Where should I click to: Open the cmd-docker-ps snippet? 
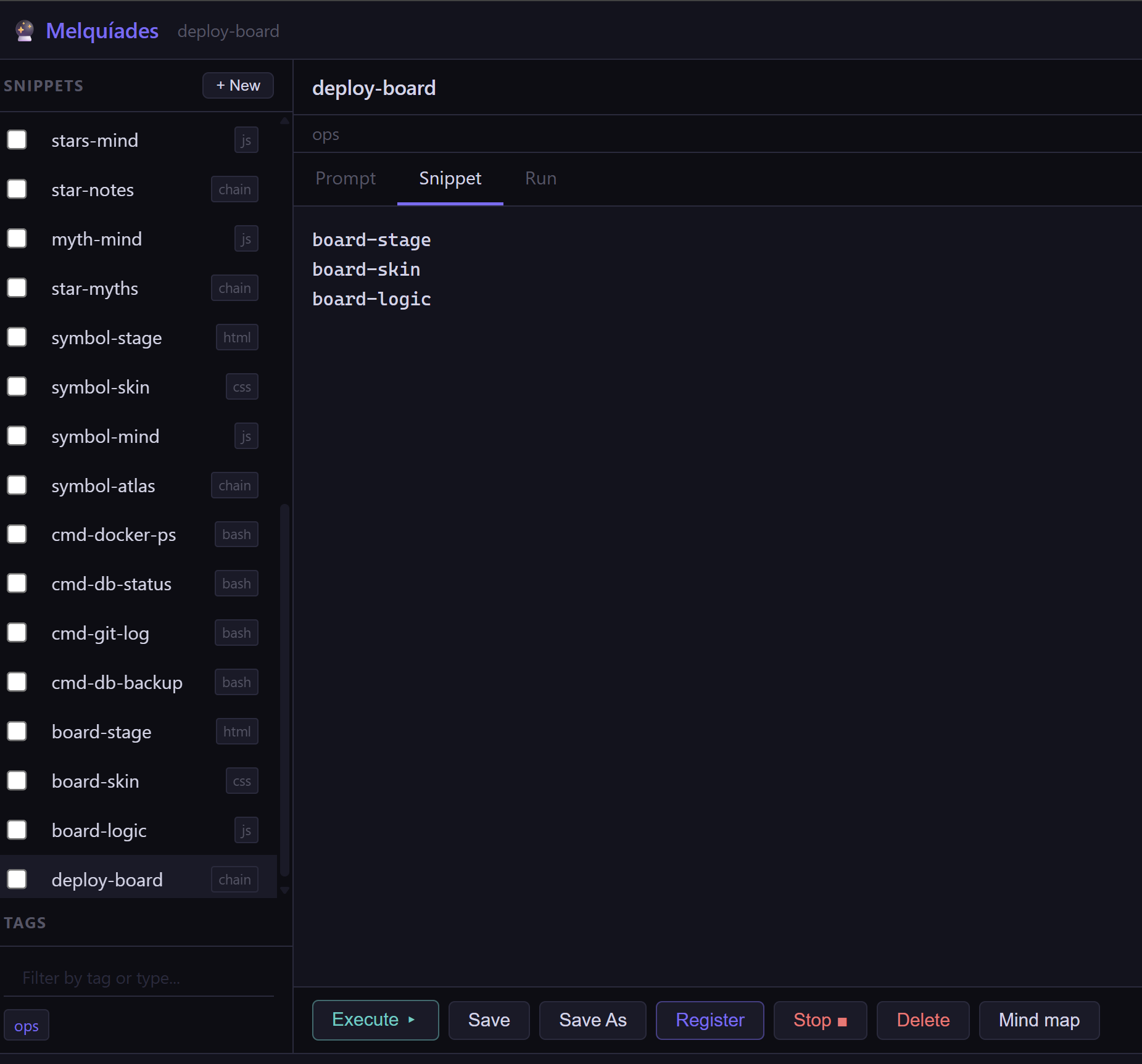114,535
